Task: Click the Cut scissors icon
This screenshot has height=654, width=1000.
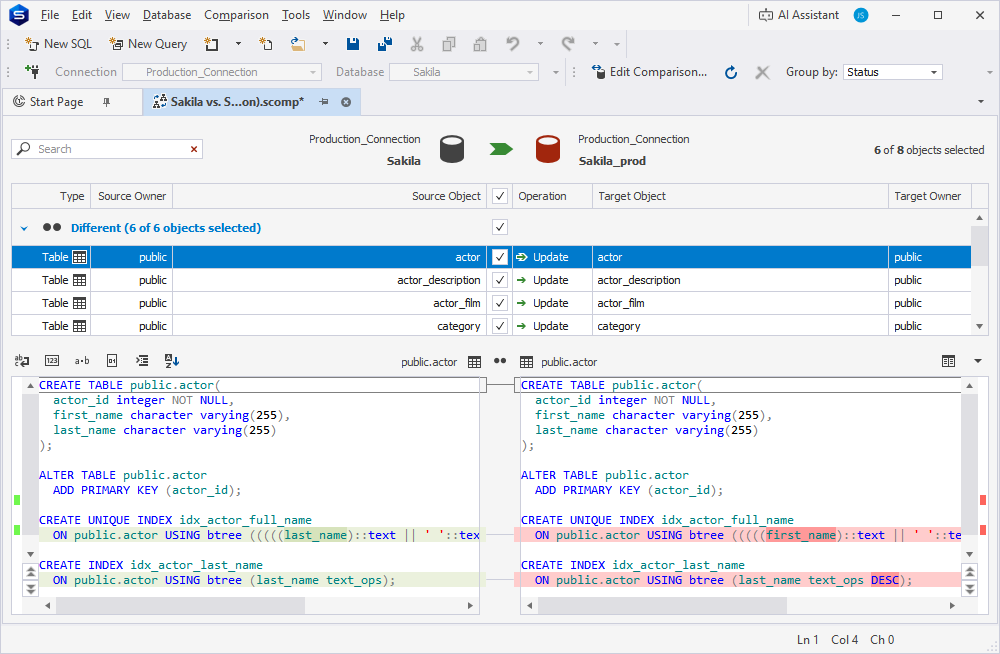Action: tap(417, 44)
